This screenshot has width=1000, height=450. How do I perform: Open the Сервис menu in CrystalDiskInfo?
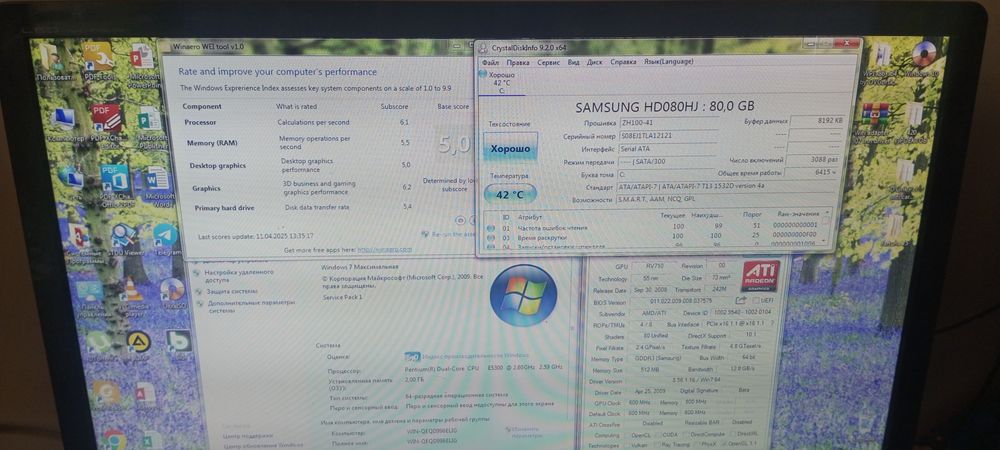tap(548, 62)
